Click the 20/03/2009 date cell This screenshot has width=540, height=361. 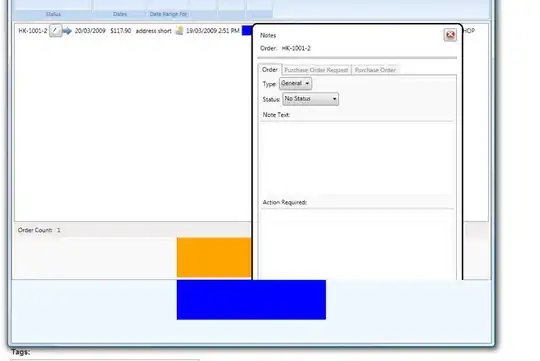point(90,31)
